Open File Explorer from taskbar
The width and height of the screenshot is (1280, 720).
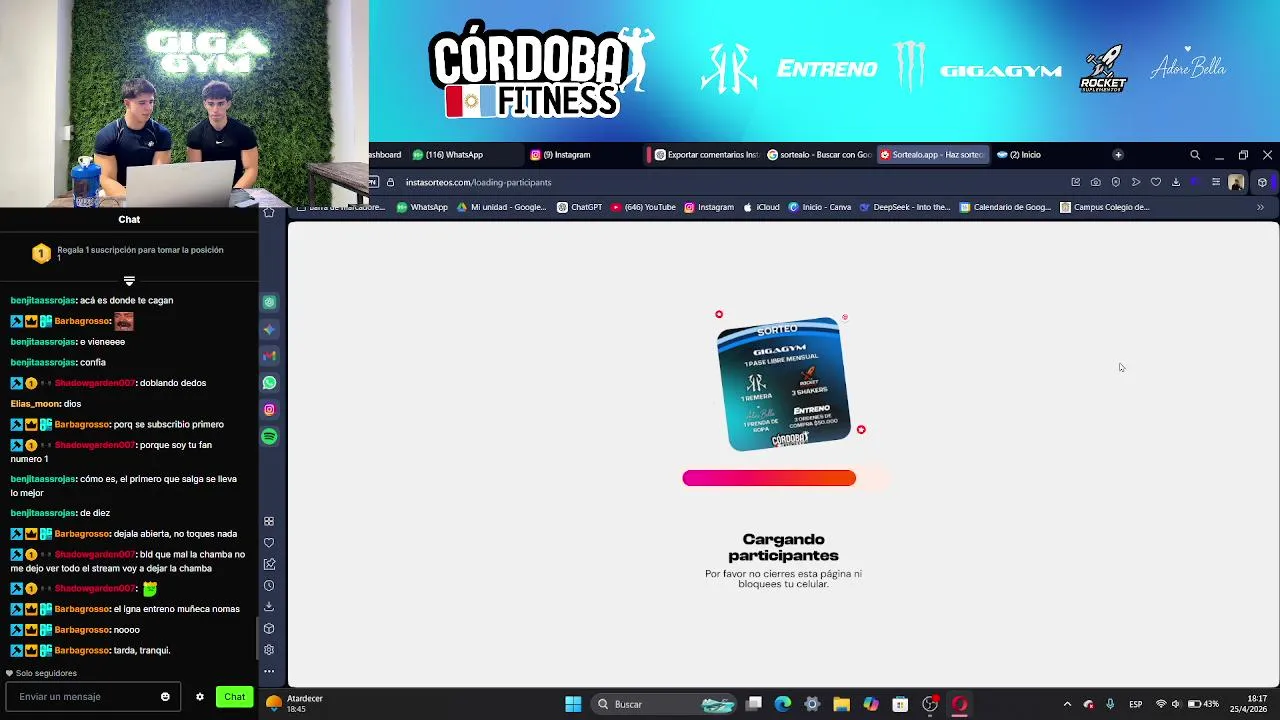pyautogui.click(x=841, y=704)
